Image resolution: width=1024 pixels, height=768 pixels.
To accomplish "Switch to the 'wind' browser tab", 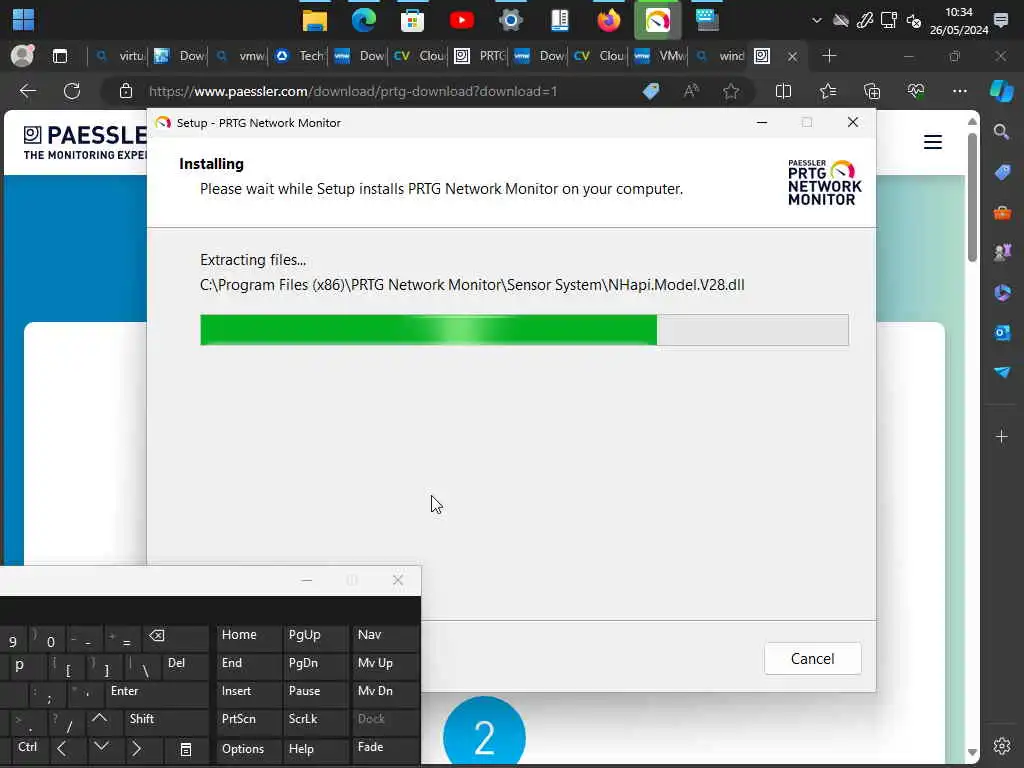I will pyautogui.click(x=720, y=56).
